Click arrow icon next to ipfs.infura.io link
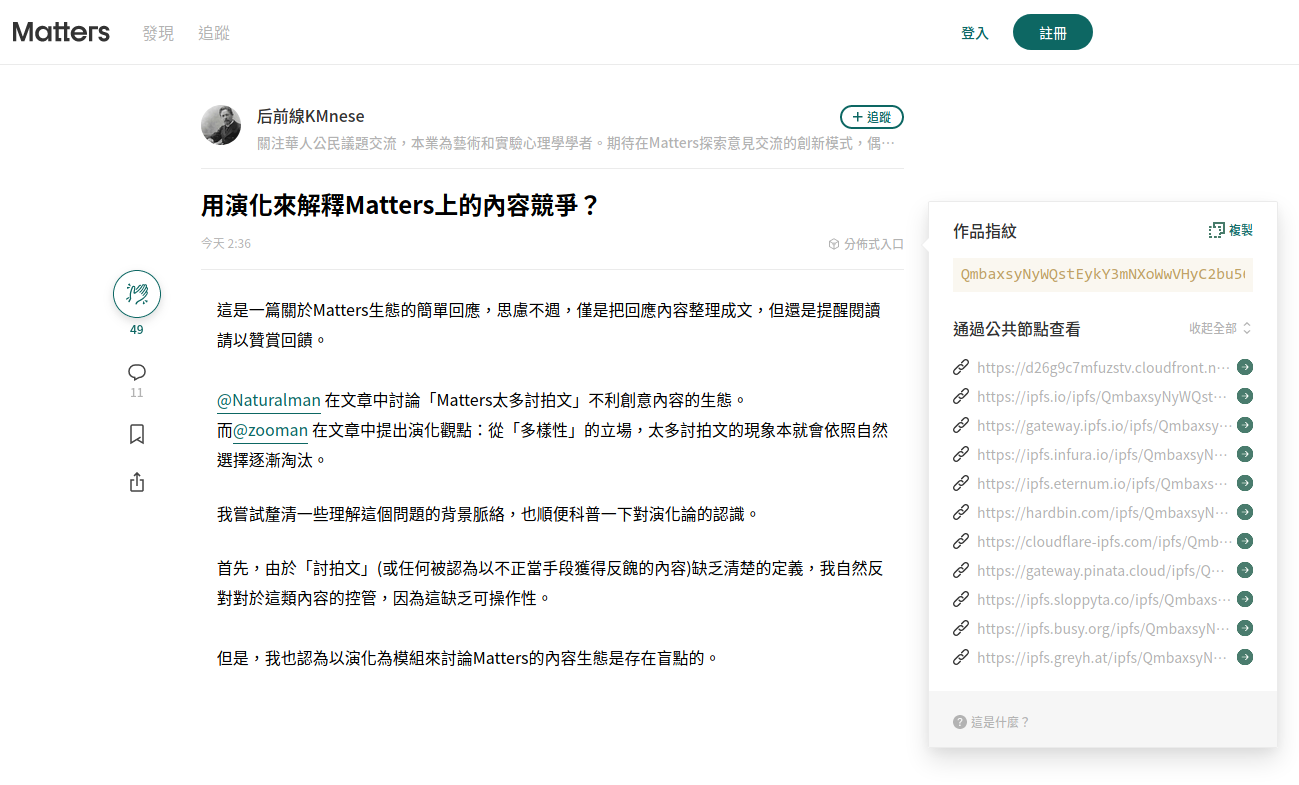Screen dimensions: 1299x785 coord(1245,454)
